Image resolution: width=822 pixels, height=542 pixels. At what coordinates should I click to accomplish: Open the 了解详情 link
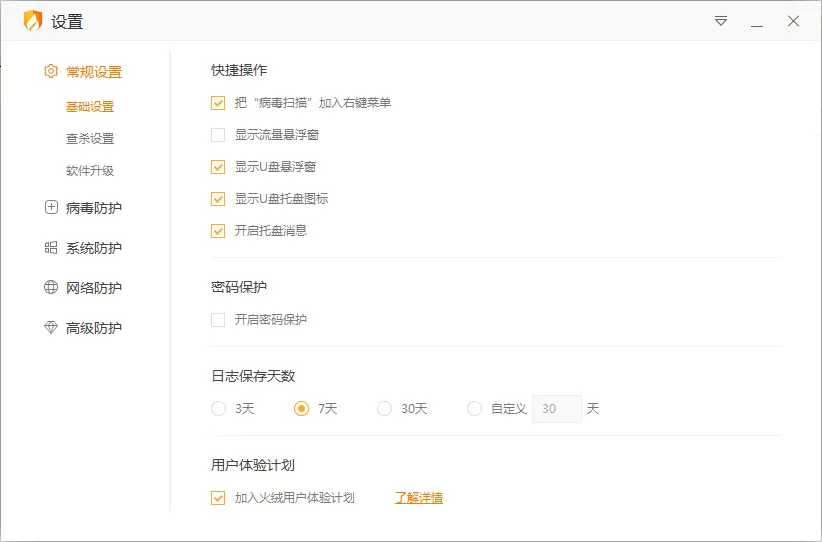[x=419, y=497]
